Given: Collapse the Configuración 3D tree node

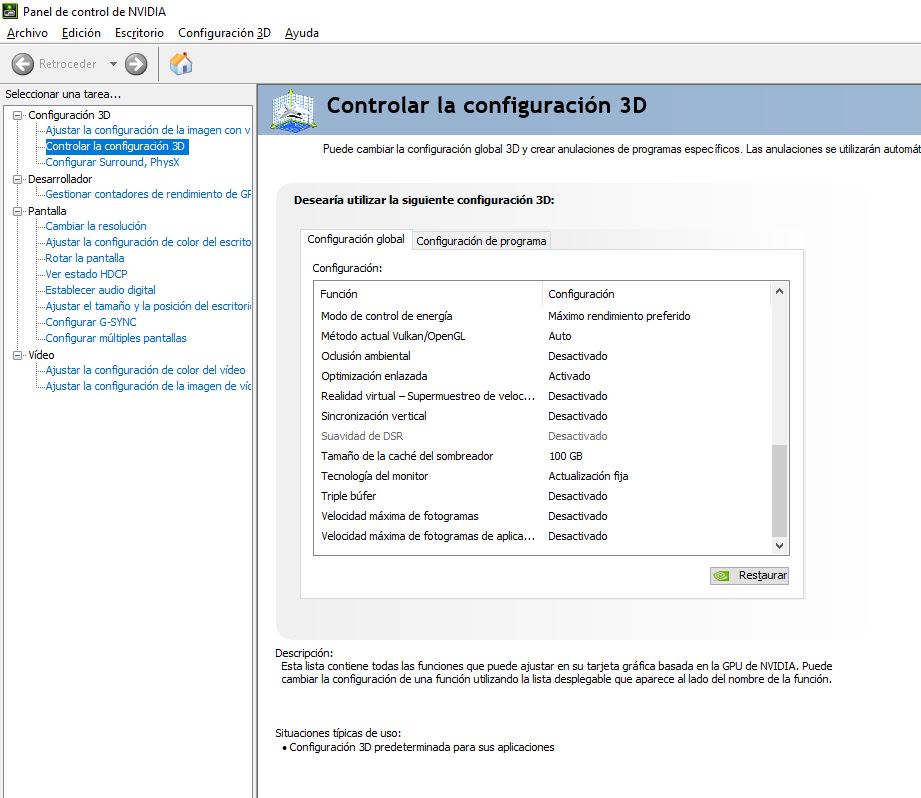Looking at the screenshot, I should pyautogui.click(x=18, y=115).
